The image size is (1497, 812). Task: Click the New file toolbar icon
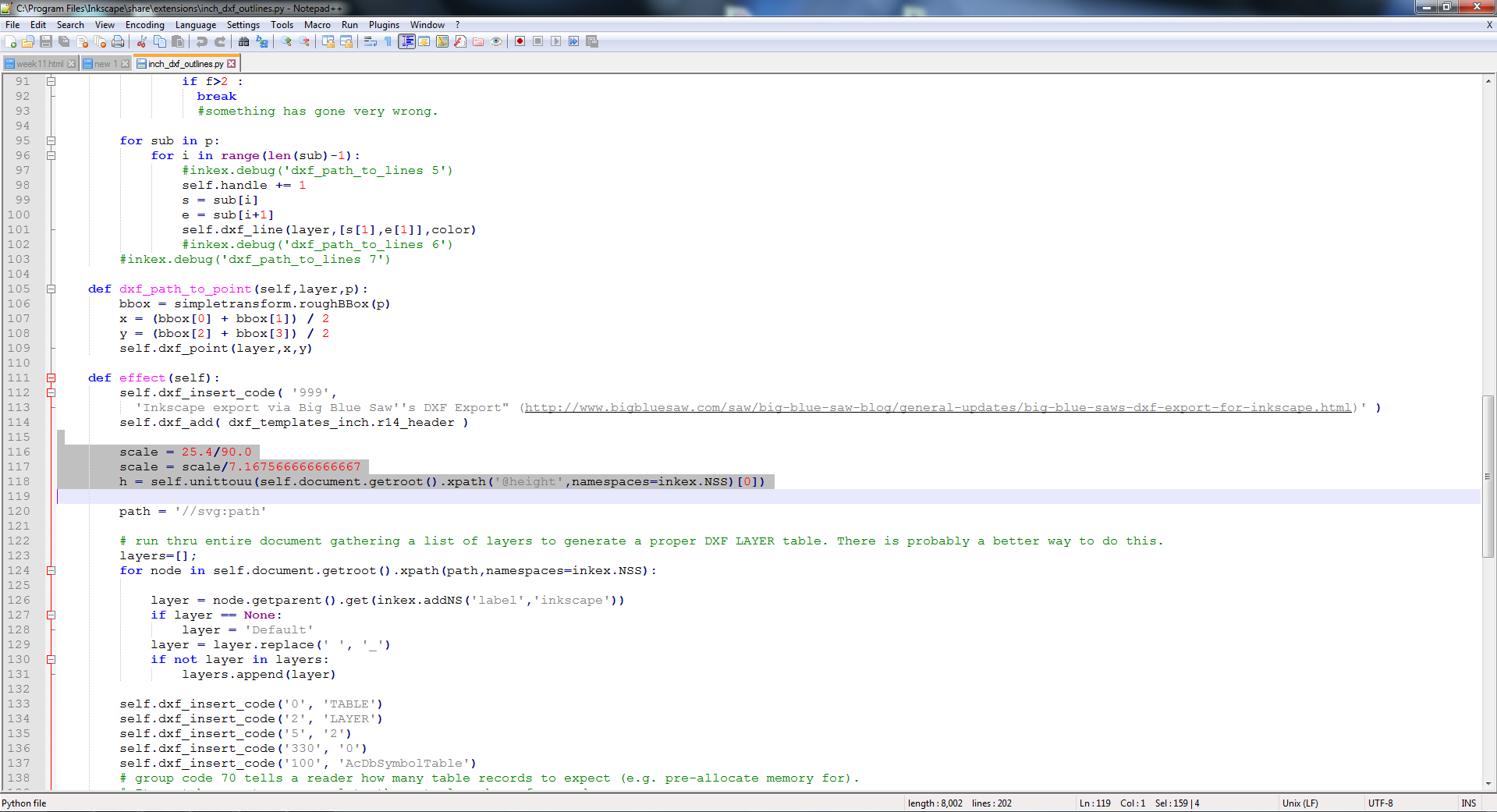11,41
